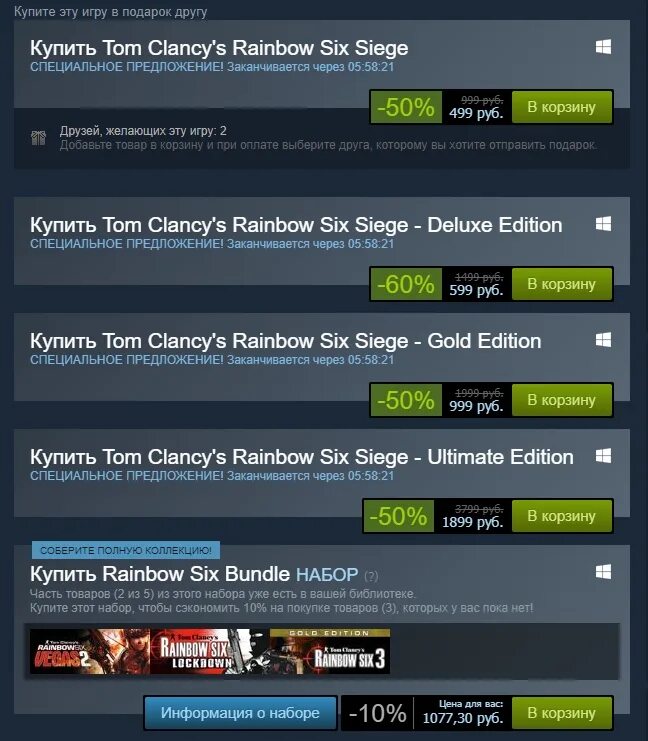Add standard Rainbow Six Siege to cart
648x741 pixels.
562,107
